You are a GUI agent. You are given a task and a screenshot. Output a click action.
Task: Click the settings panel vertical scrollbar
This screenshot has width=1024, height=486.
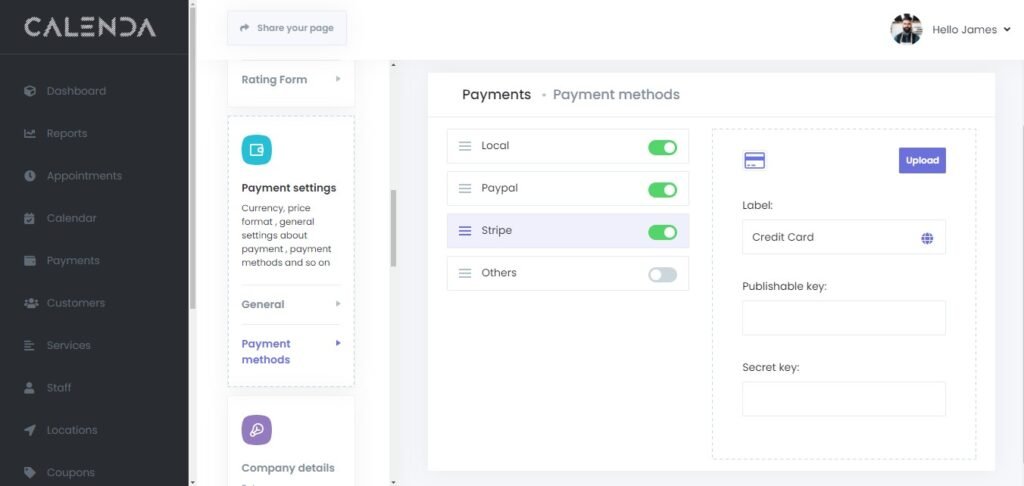393,228
